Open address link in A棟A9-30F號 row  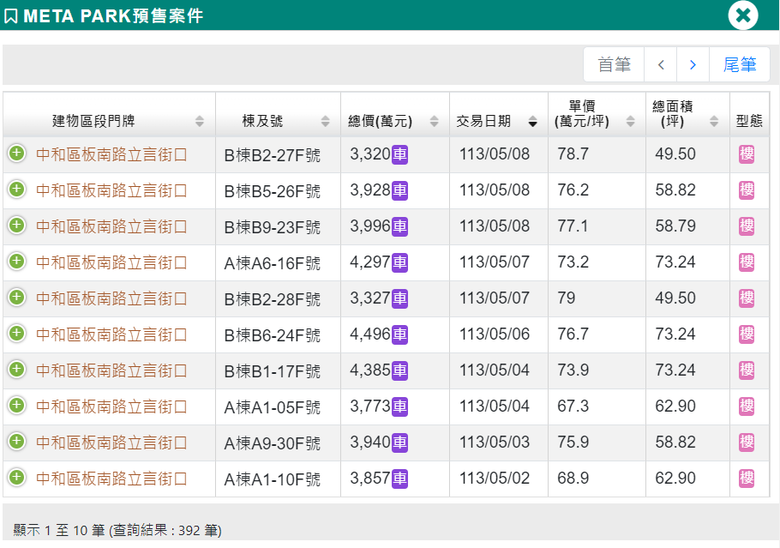[111, 444]
